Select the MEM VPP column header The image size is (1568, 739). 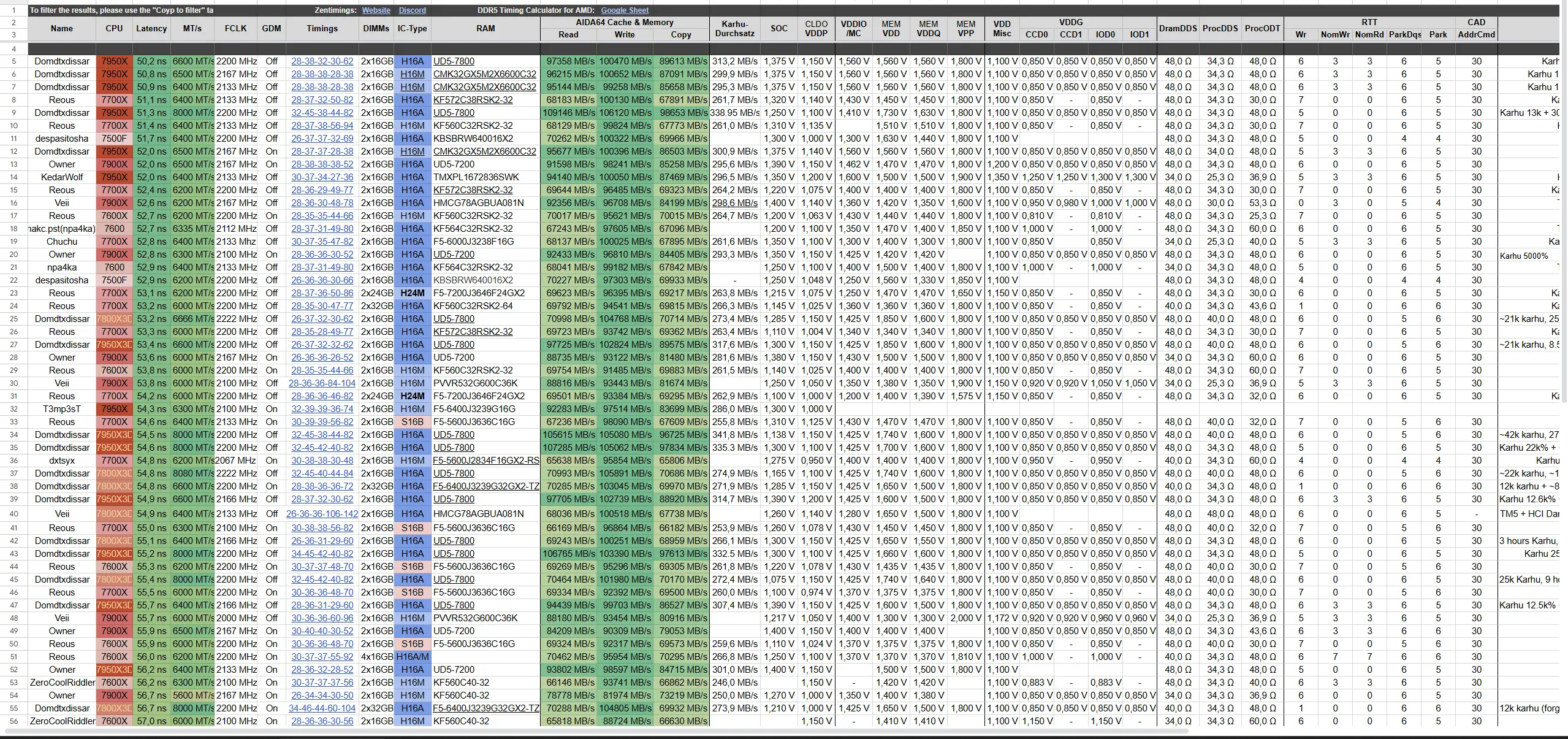pyautogui.click(x=965, y=28)
